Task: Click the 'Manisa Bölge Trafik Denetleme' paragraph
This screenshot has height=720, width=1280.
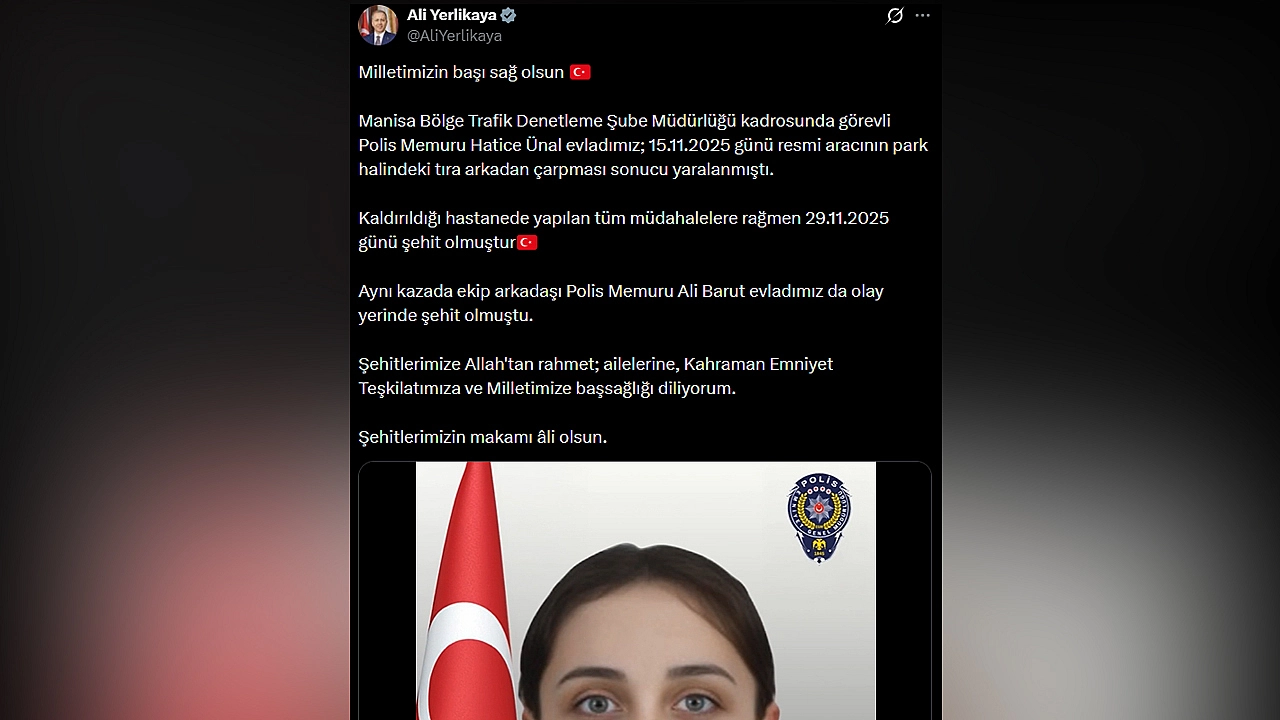Action: pyautogui.click(x=644, y=145)
